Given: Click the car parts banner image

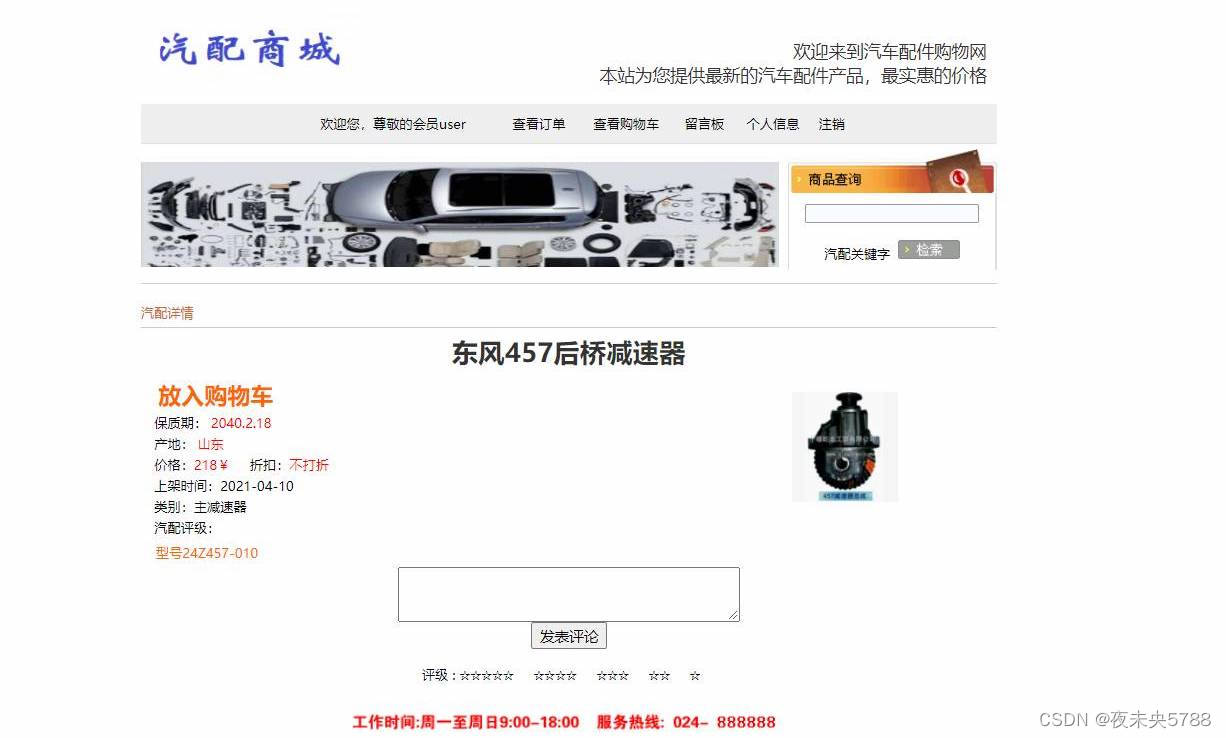Looking at the screenshot, I should click(x=460, y=215).
